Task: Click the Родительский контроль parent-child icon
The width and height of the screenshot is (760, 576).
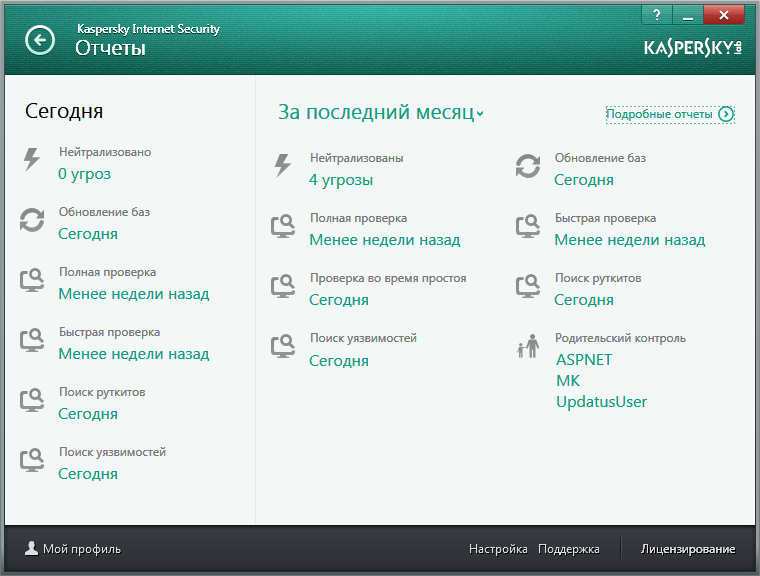Action: coord(528,346)
